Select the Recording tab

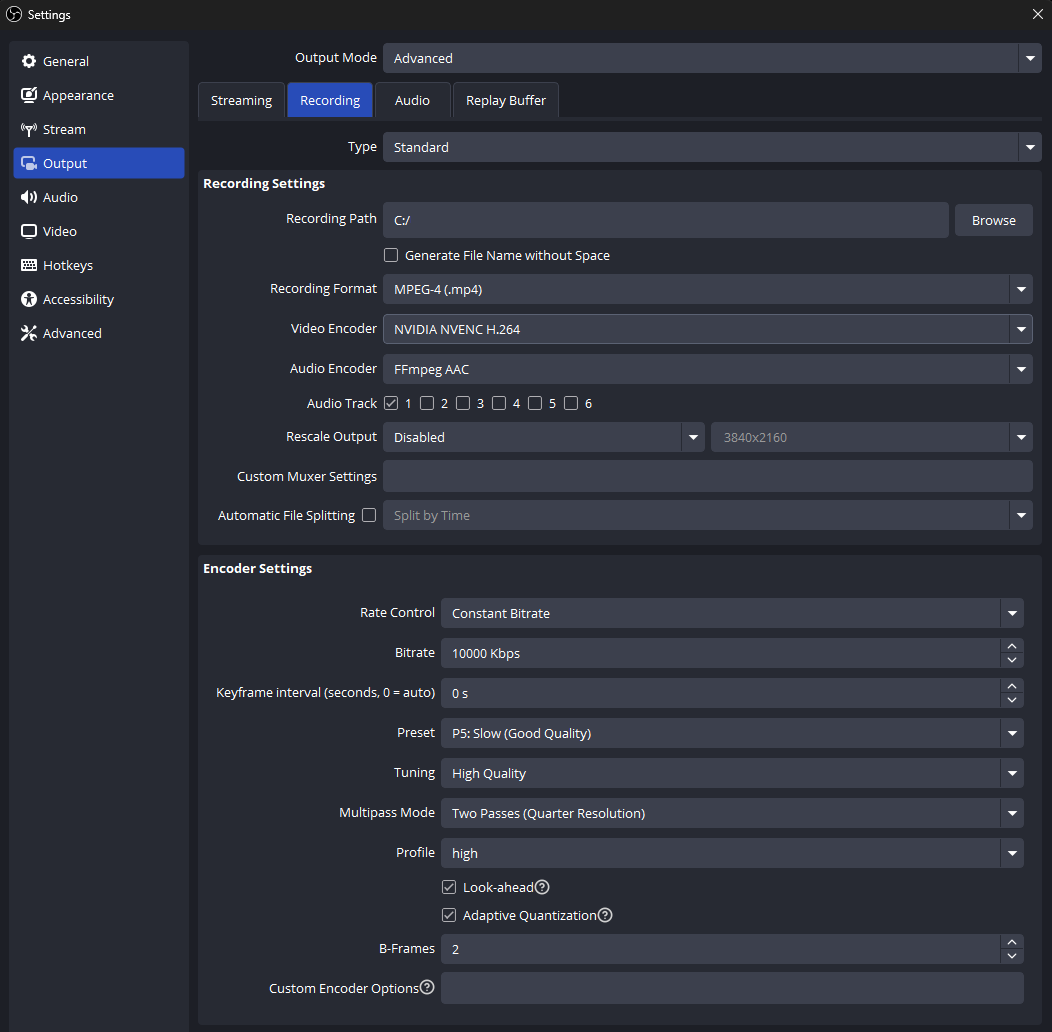330,100
